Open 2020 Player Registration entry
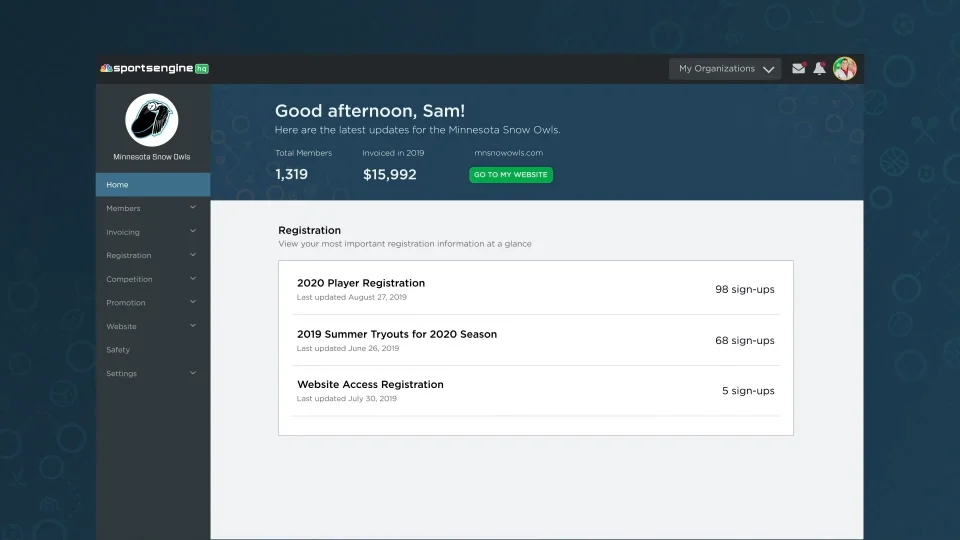The image size is (960, 540). click(361, 284)
